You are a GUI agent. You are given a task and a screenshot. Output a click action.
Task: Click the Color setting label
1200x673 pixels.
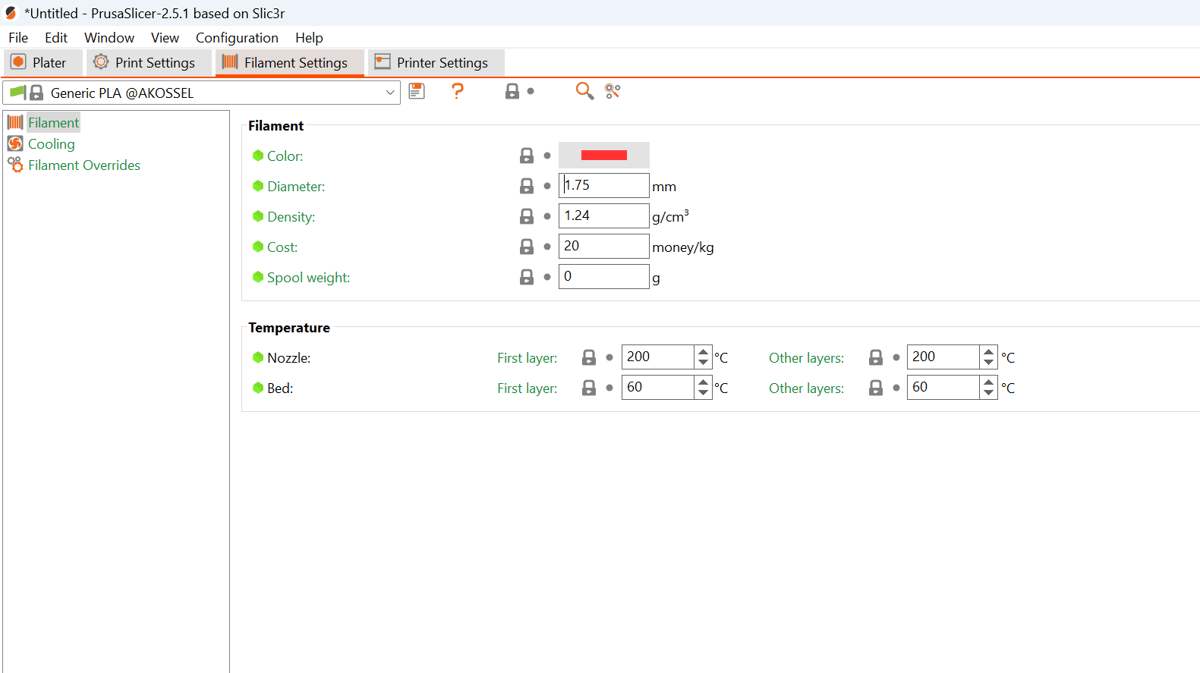coord(285,156)
